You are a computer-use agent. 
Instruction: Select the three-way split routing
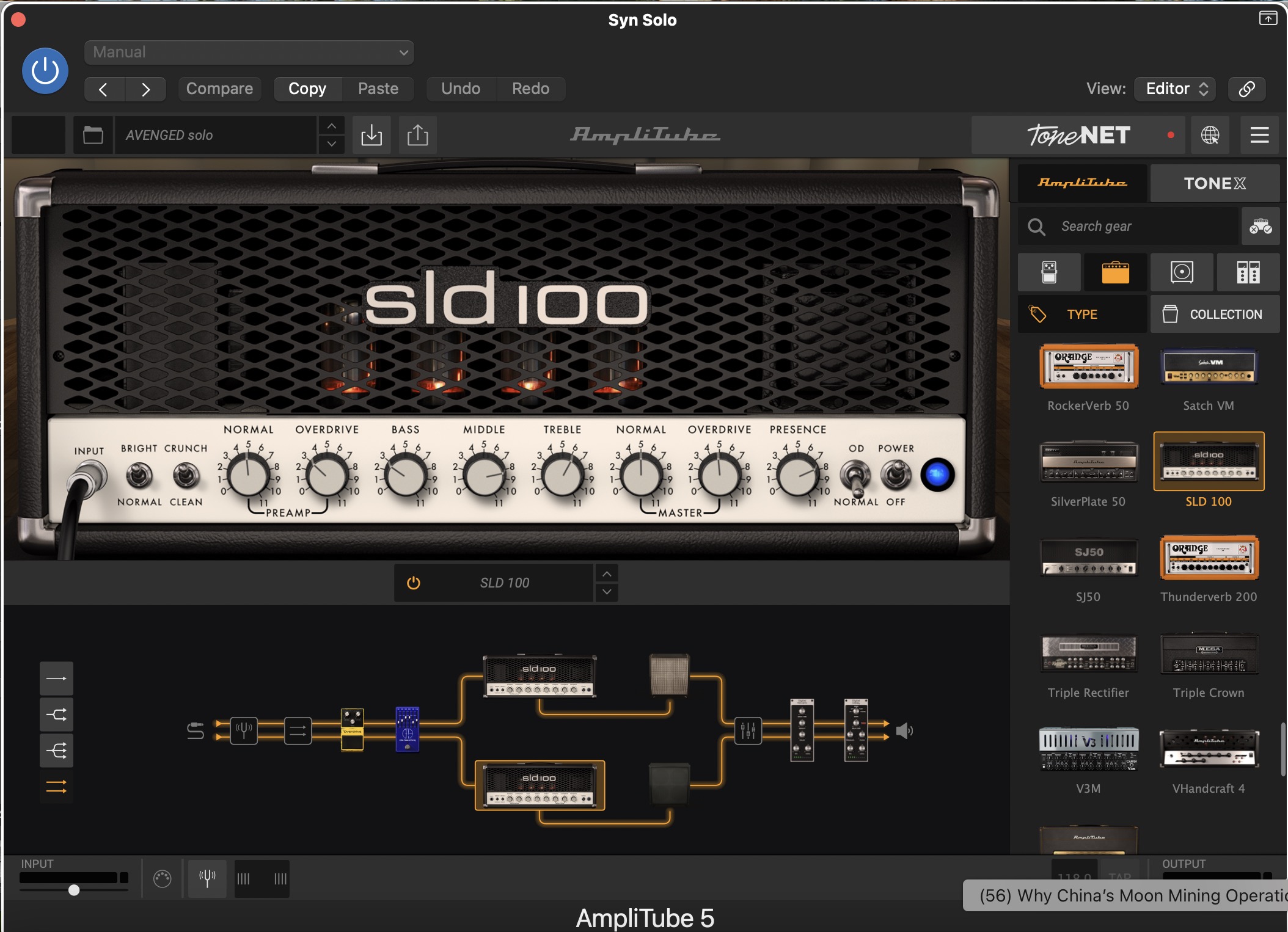coord(56,751)
